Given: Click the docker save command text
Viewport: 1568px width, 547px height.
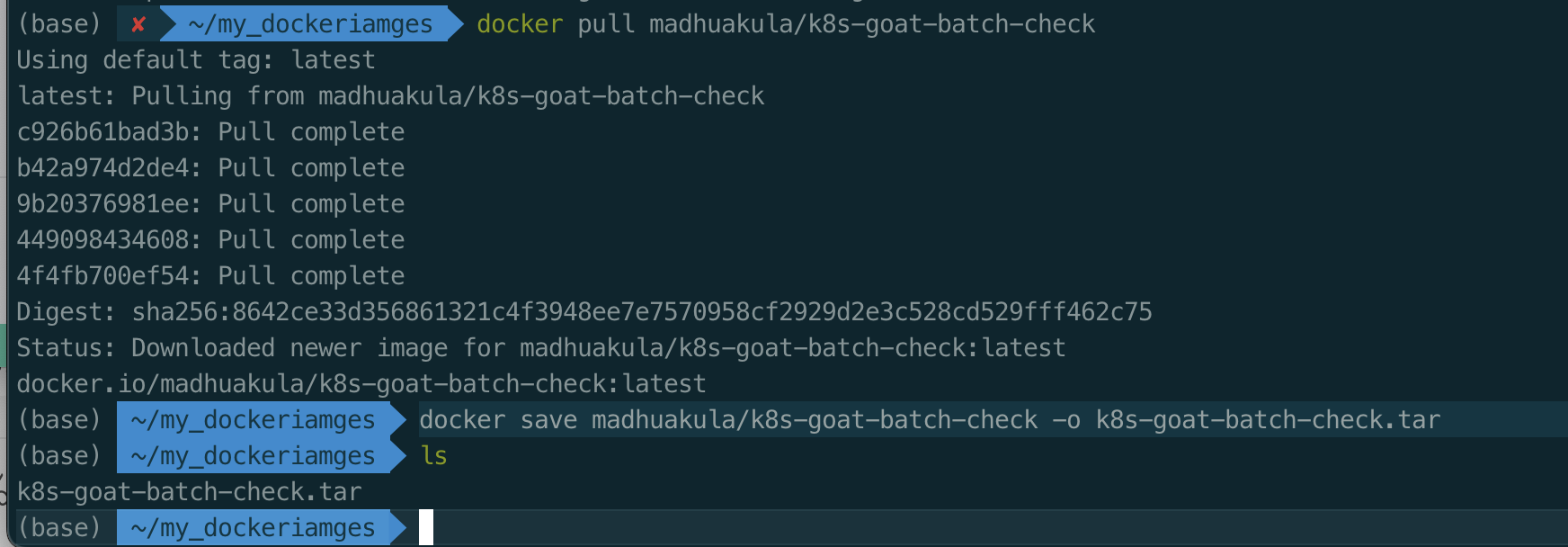Looking at the screenshot, I should pyautogui.click(x=728, y=420).
